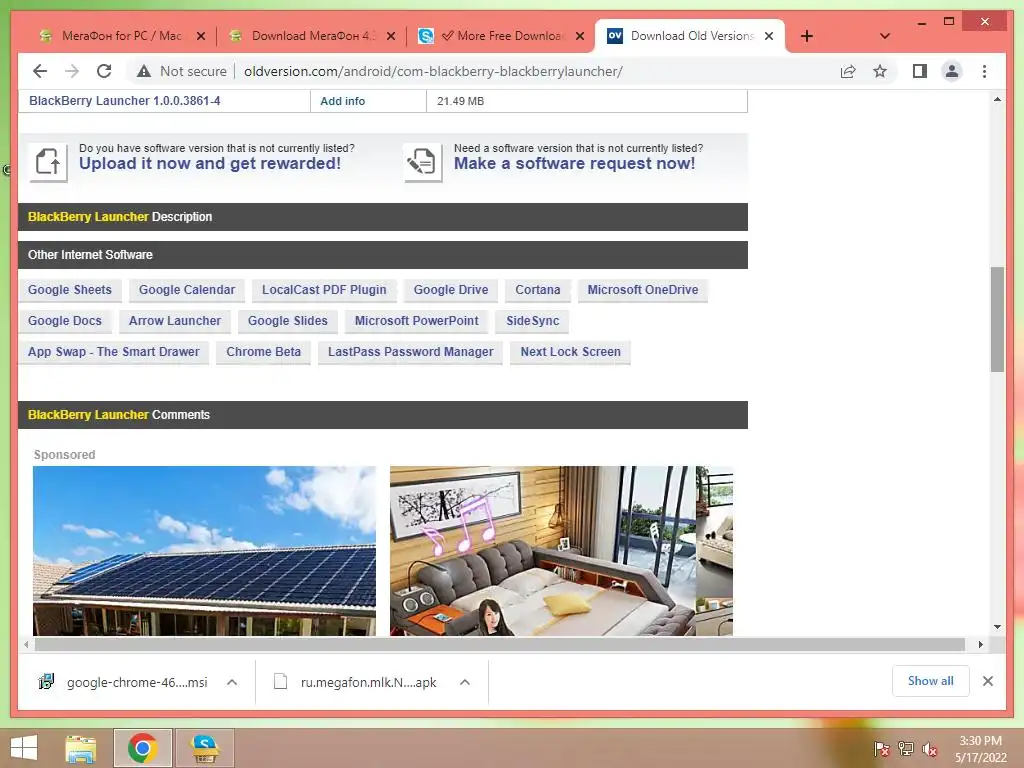This screenshot has height=768, width=1024.
Task: Open Chrome's three-dot menu
Action: [984, 71]
